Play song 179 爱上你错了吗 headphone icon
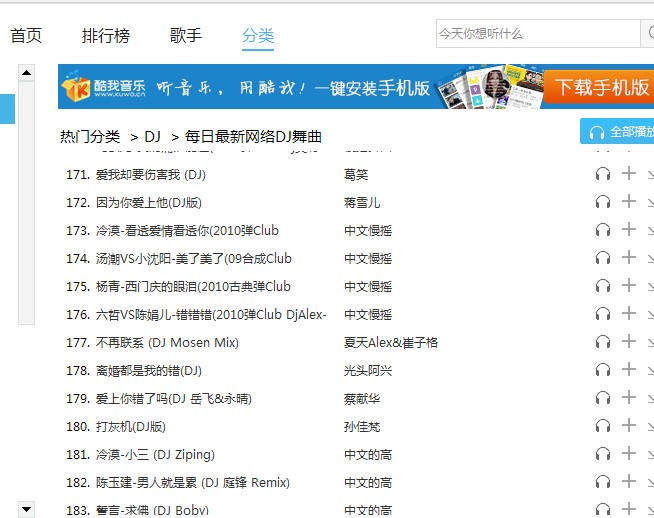654x518 pixels. point(602,398)
